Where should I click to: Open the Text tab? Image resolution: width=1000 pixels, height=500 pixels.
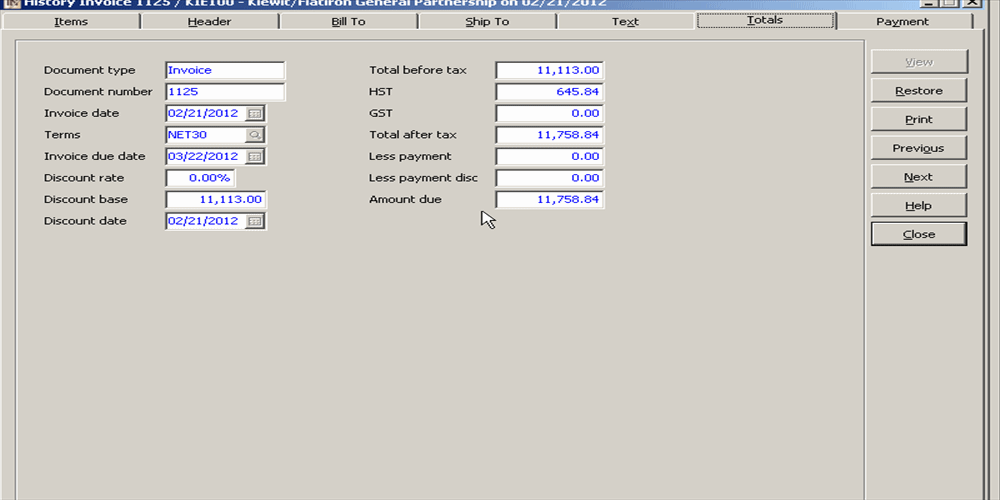click(x=625, y=21)
